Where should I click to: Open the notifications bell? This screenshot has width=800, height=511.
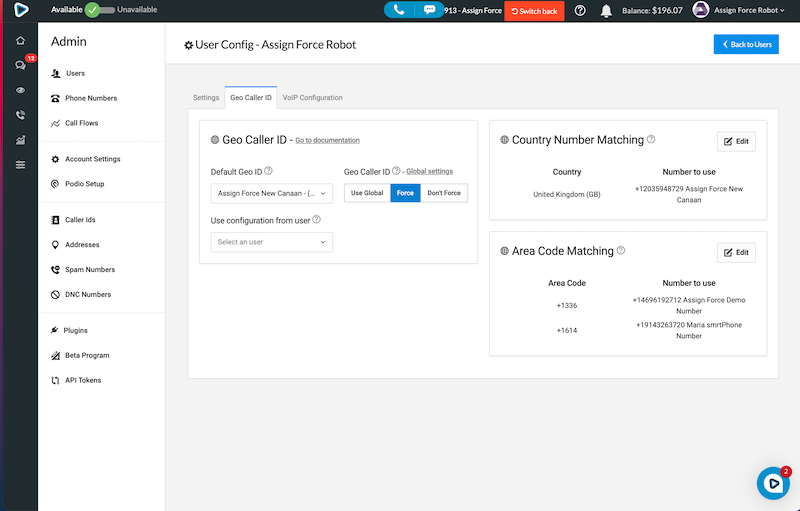pyautogui.click(x=606, y=11)
